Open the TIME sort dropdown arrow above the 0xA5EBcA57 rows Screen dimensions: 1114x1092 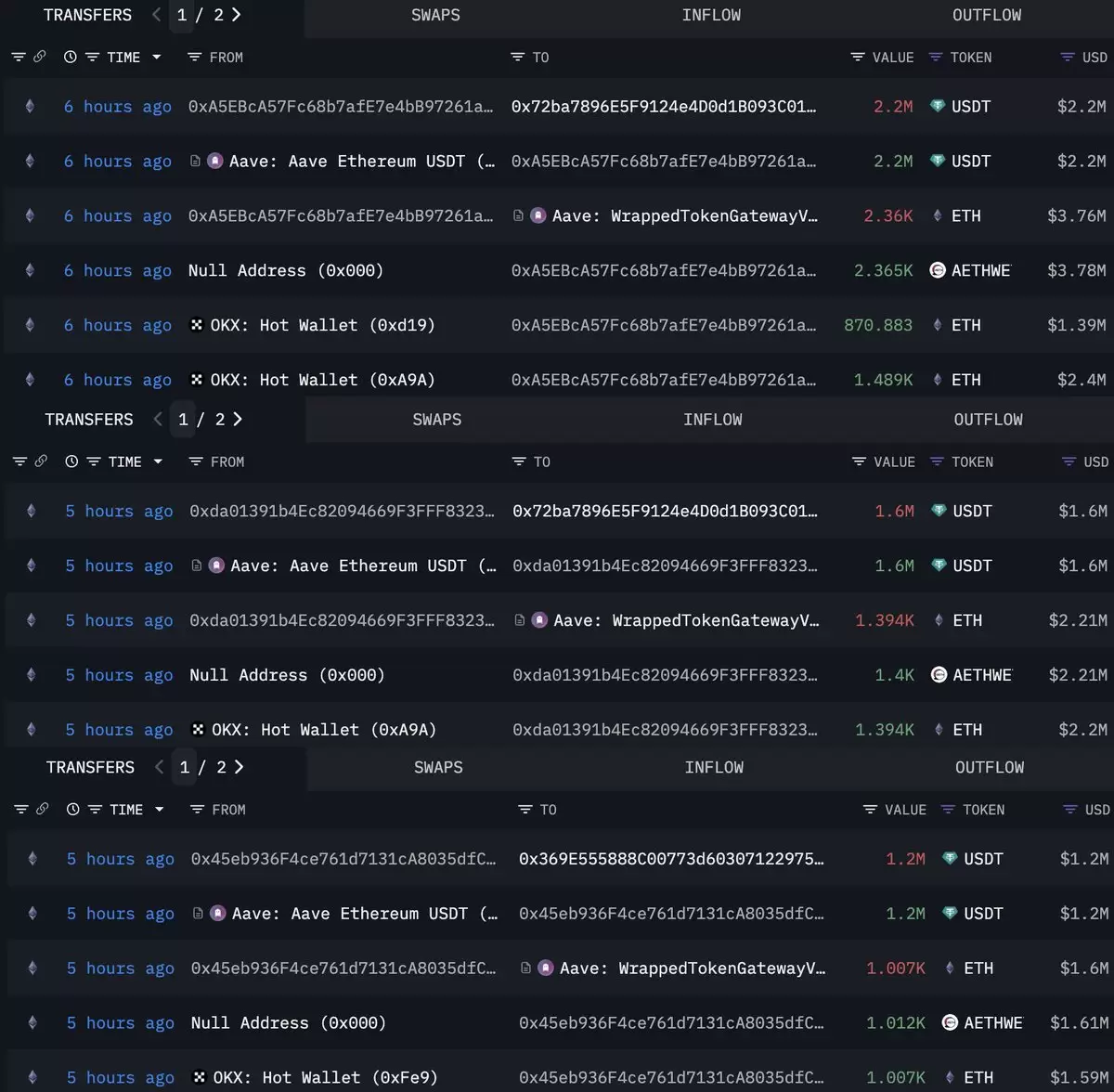(x=157, y=58)
